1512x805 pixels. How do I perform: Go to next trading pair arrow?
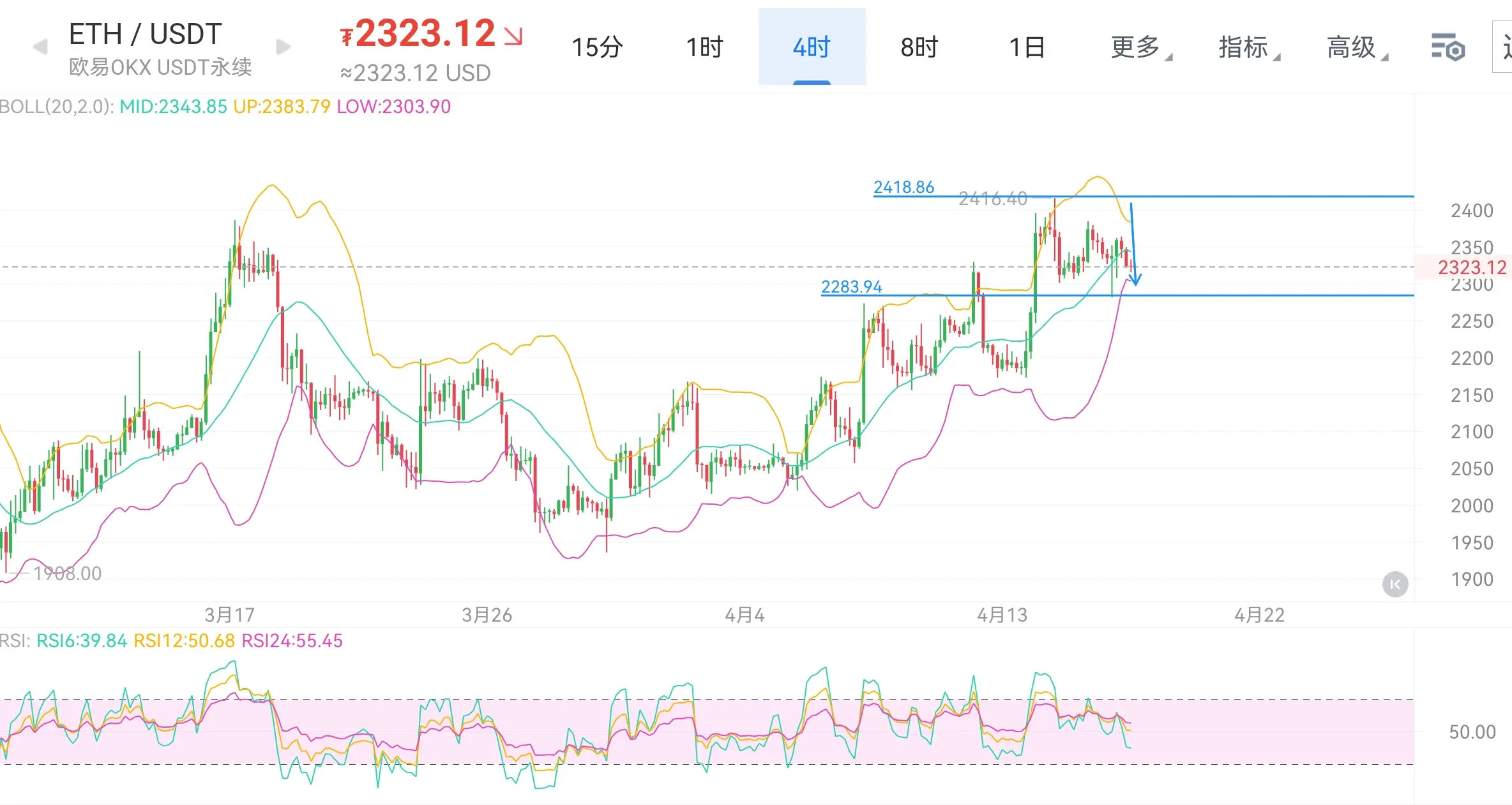[x=283, y=47]
